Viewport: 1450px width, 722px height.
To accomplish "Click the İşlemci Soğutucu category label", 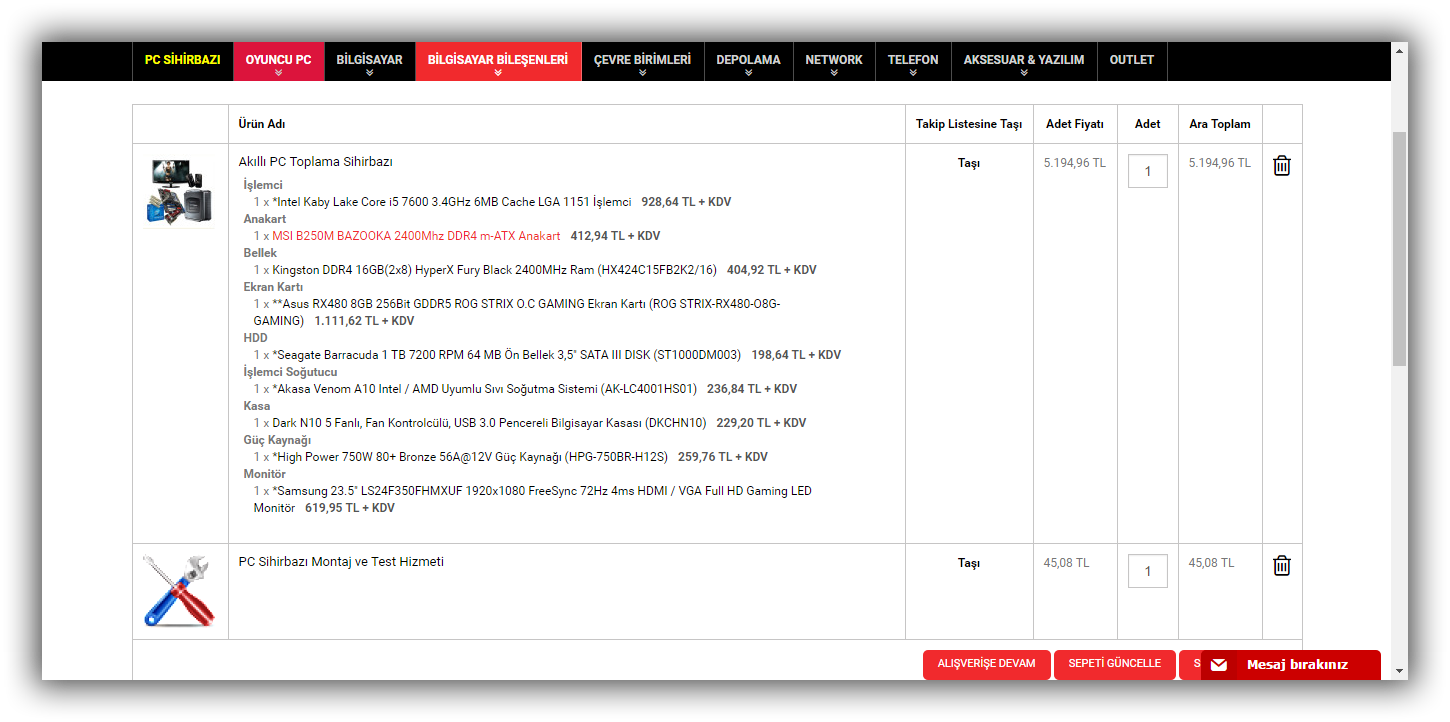I will (290, 372).
